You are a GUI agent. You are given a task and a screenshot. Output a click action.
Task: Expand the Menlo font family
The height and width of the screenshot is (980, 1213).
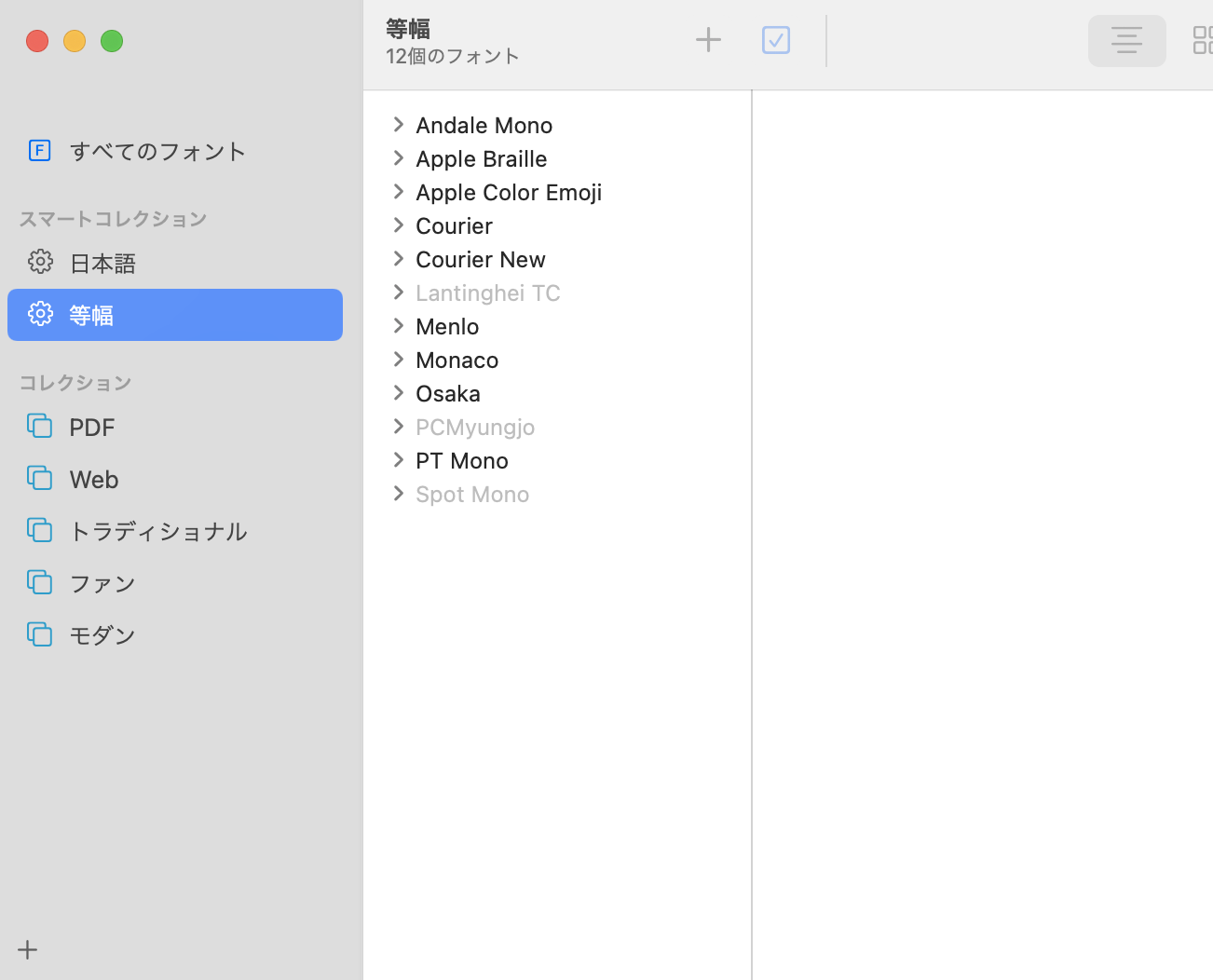point(399,326)
